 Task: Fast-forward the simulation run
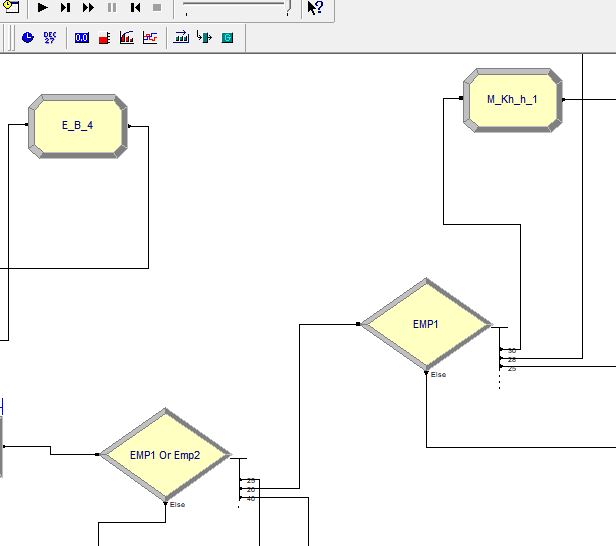coord(88,7)
